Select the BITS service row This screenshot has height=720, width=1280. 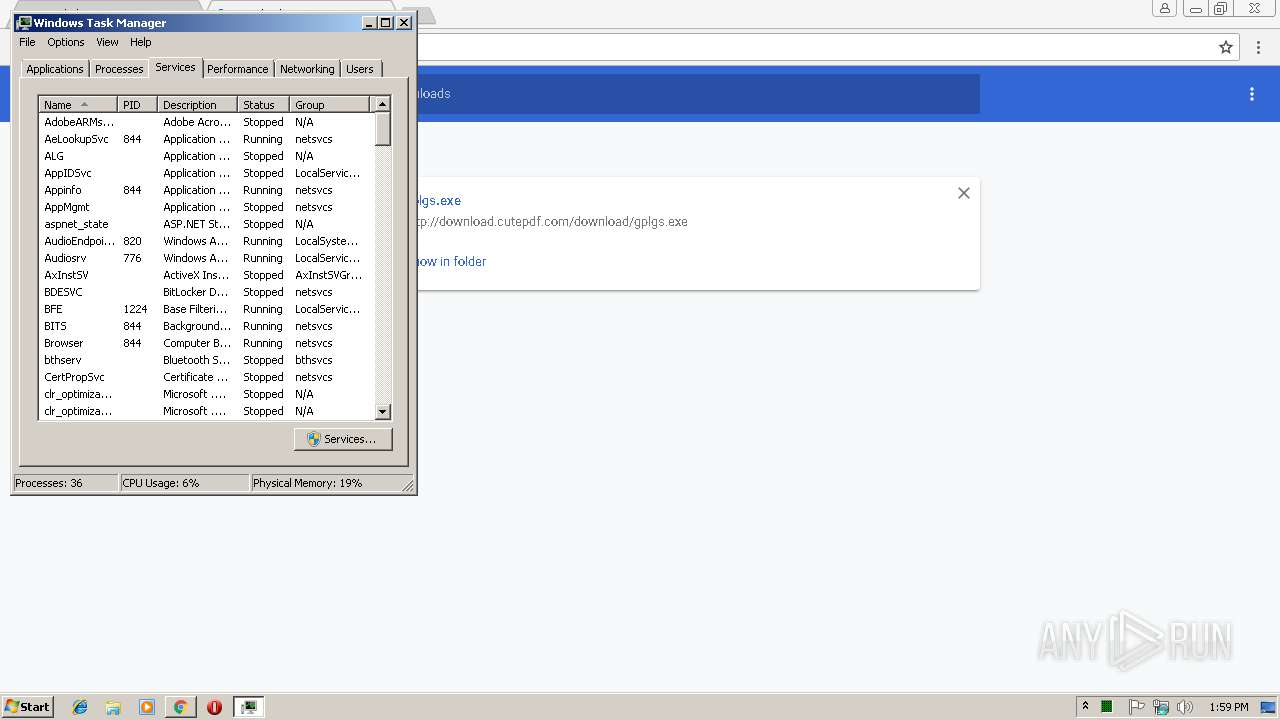point(206,326)
